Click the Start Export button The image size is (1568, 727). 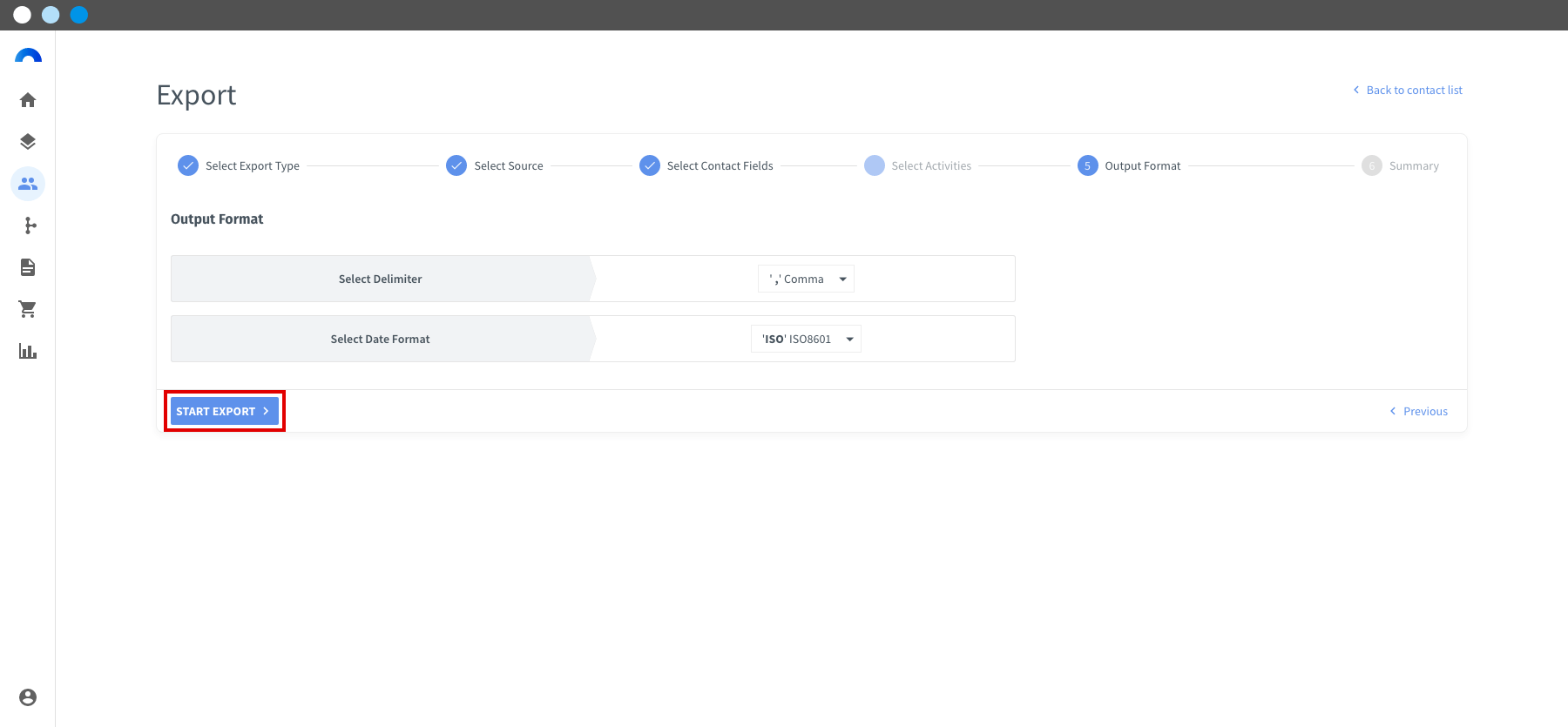pyautogui.click(x=224, y=411)
